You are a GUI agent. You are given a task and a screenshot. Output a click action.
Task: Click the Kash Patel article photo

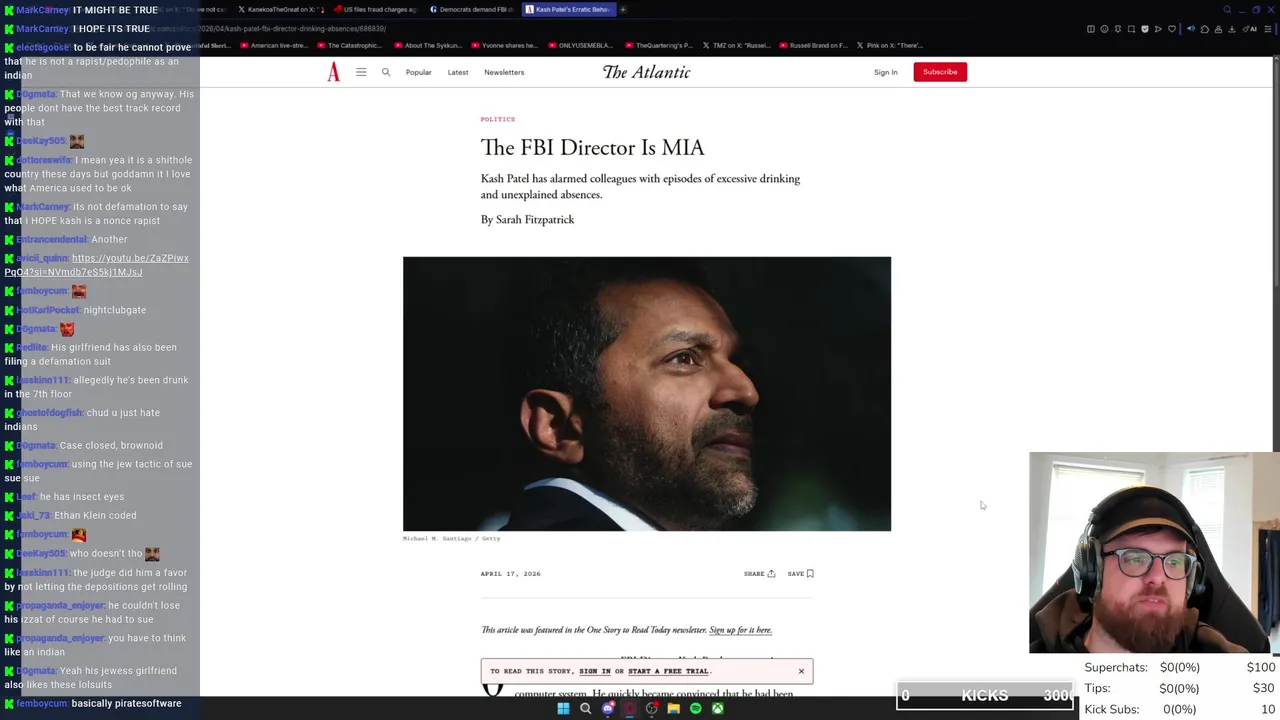647,394
